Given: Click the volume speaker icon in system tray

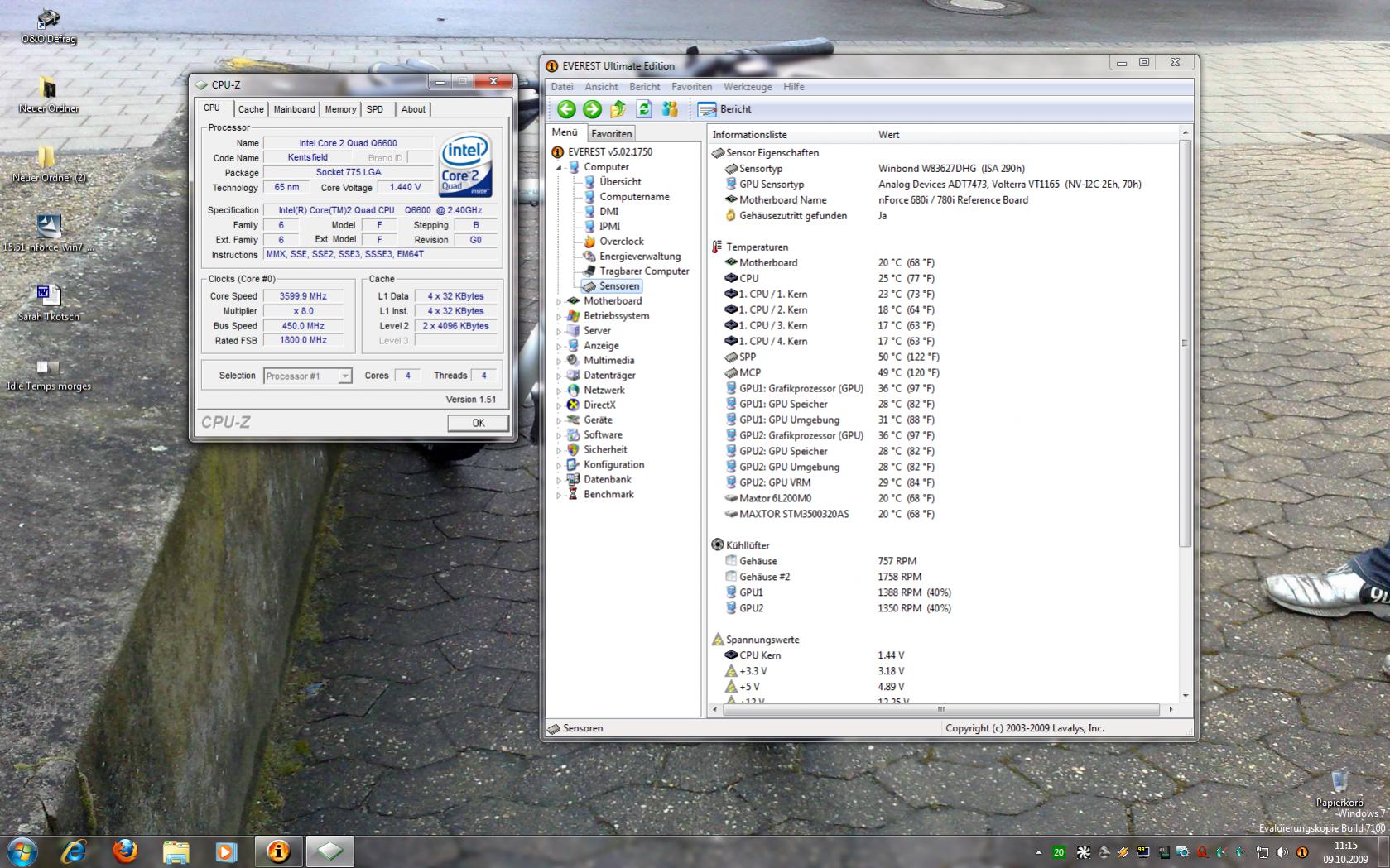Looking at the screenshot, I should click(1282, 852).
